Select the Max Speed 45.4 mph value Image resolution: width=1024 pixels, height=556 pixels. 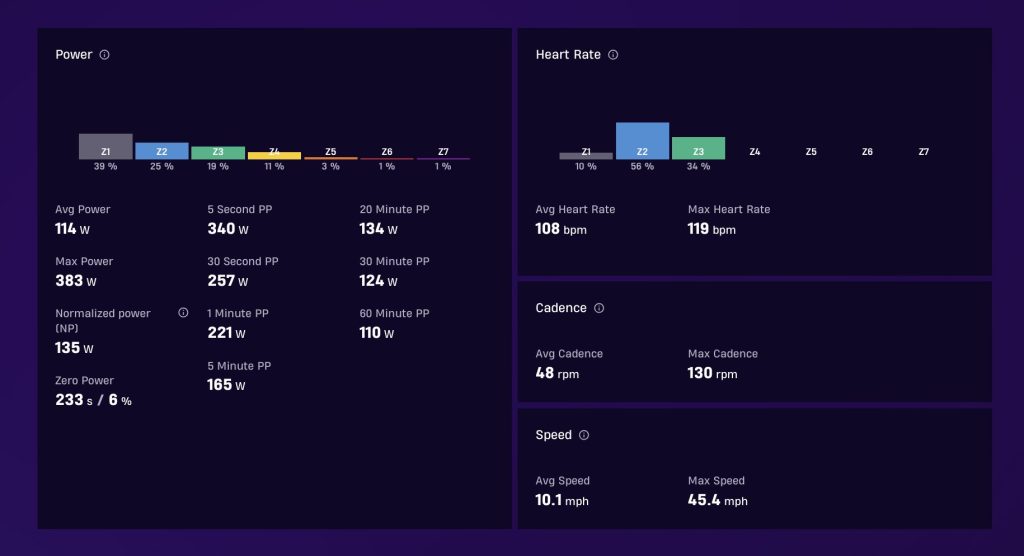[x=718, y=500]
